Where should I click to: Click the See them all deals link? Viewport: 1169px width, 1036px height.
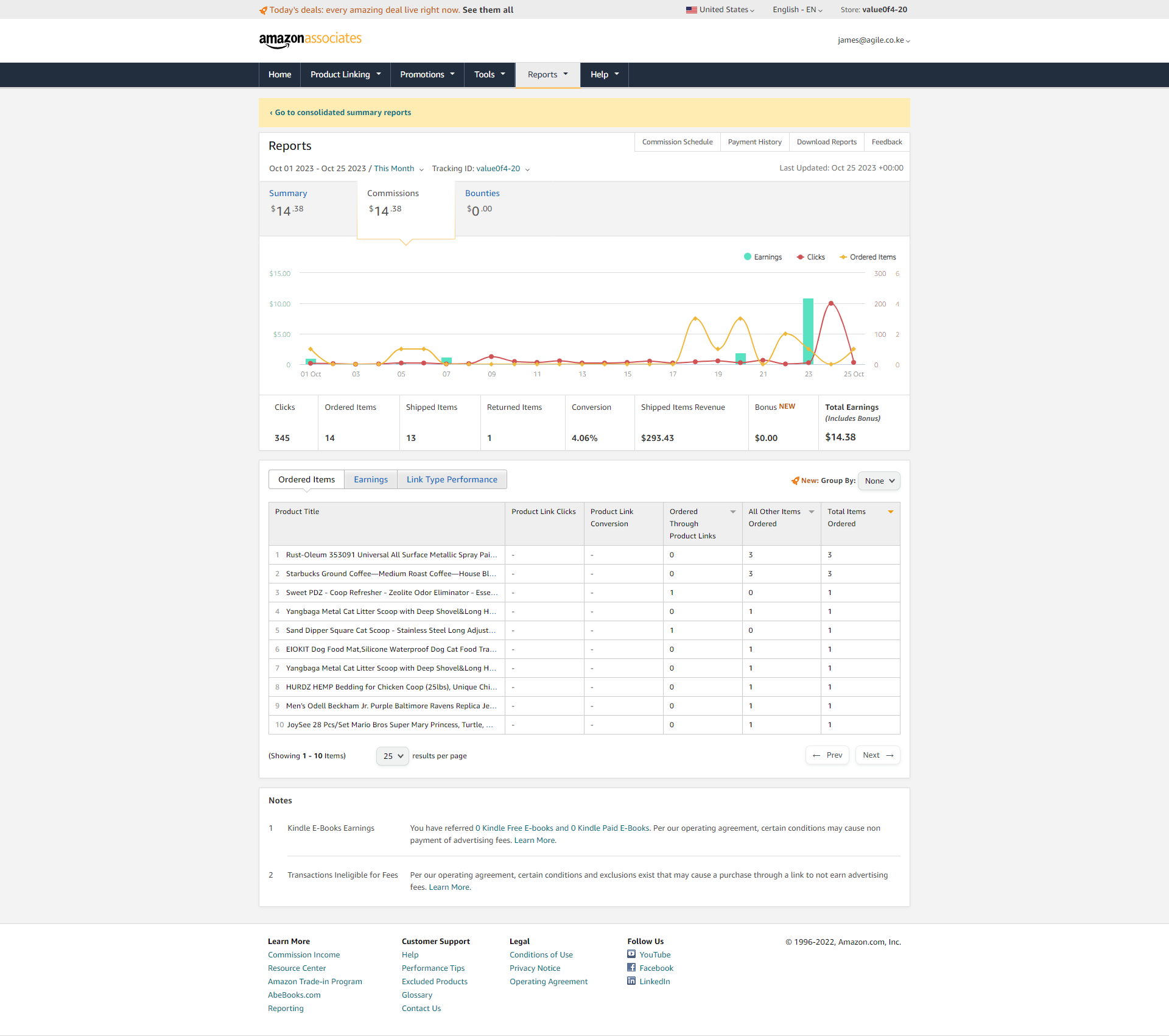488,10
